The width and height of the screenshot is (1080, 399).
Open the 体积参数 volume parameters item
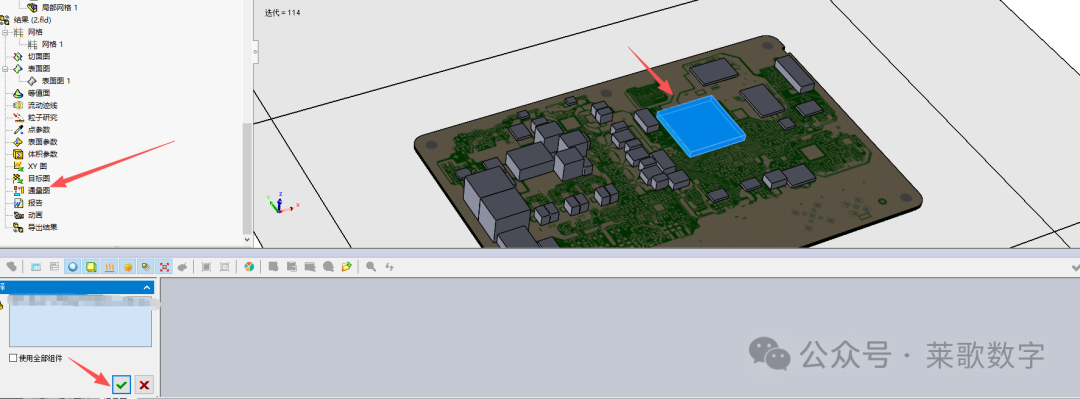(42, 154)
